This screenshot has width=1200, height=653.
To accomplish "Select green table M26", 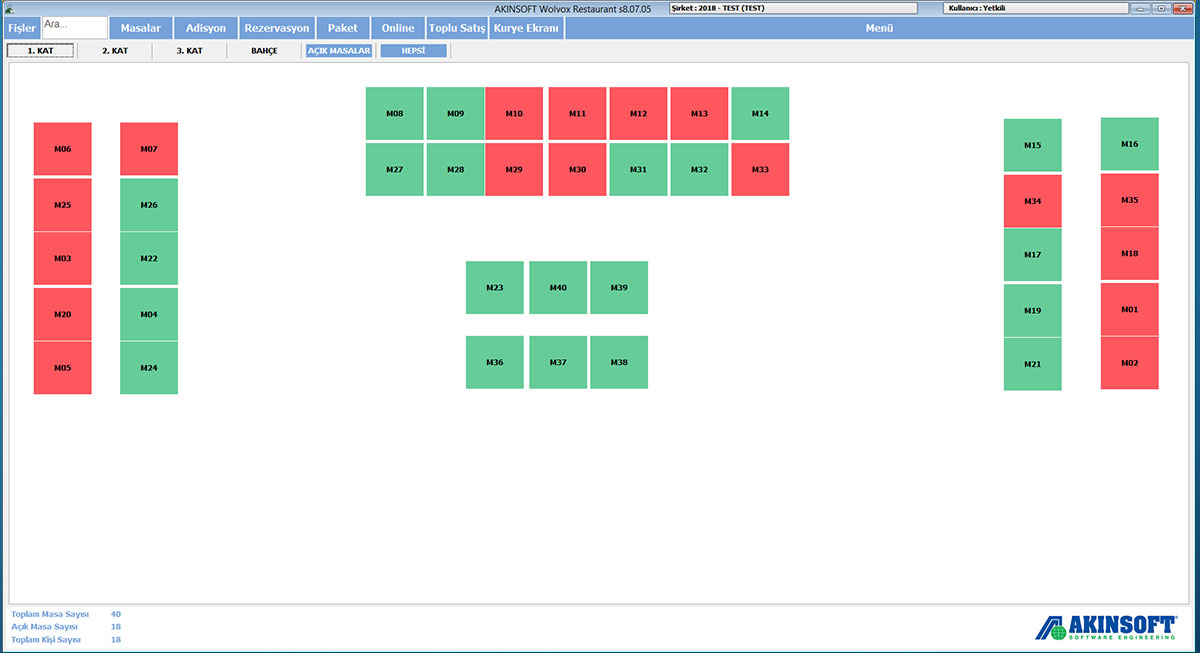I will pos(149,205).
